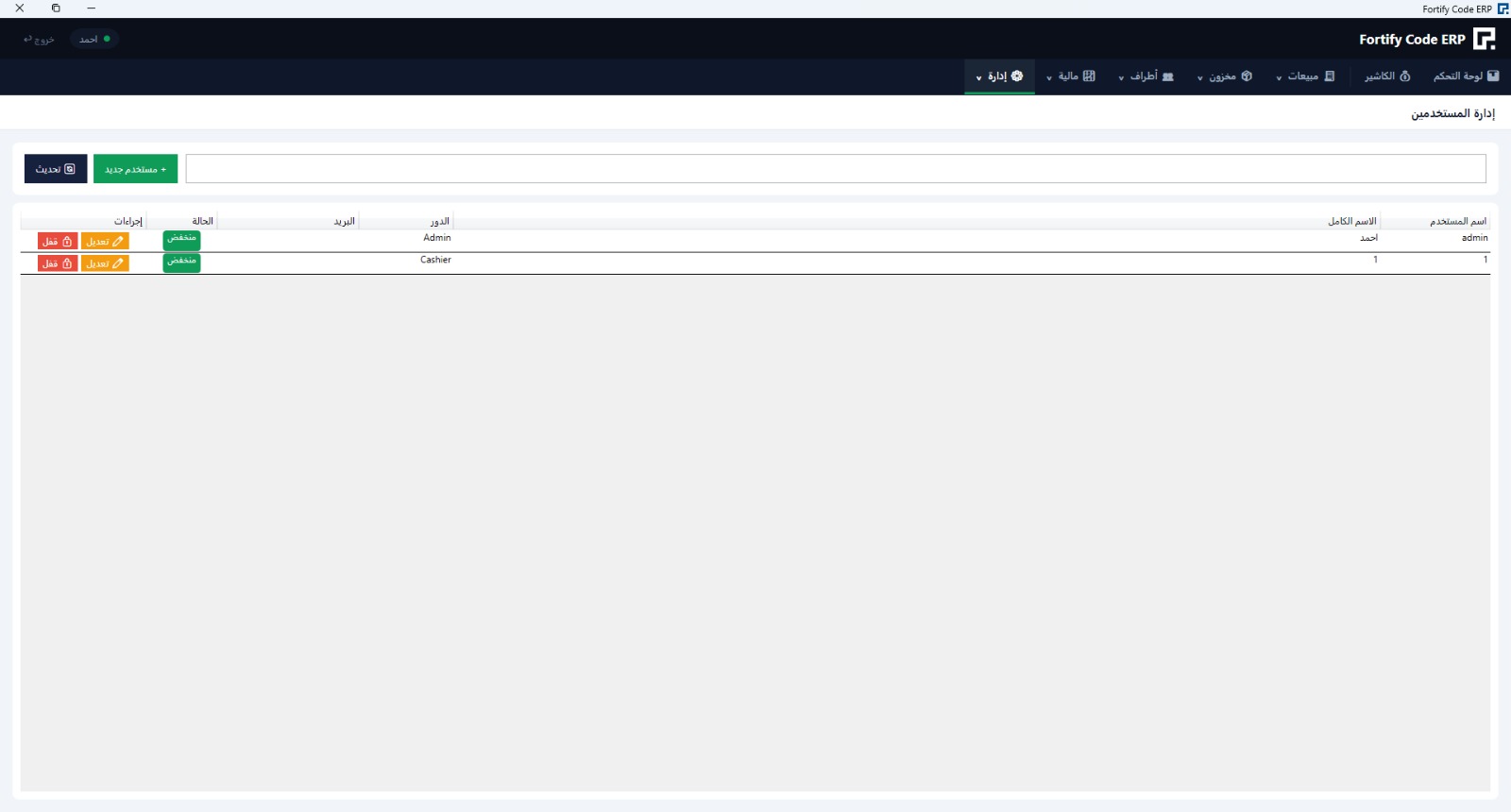Expand the أطراف parties menu

[1146, 76]
